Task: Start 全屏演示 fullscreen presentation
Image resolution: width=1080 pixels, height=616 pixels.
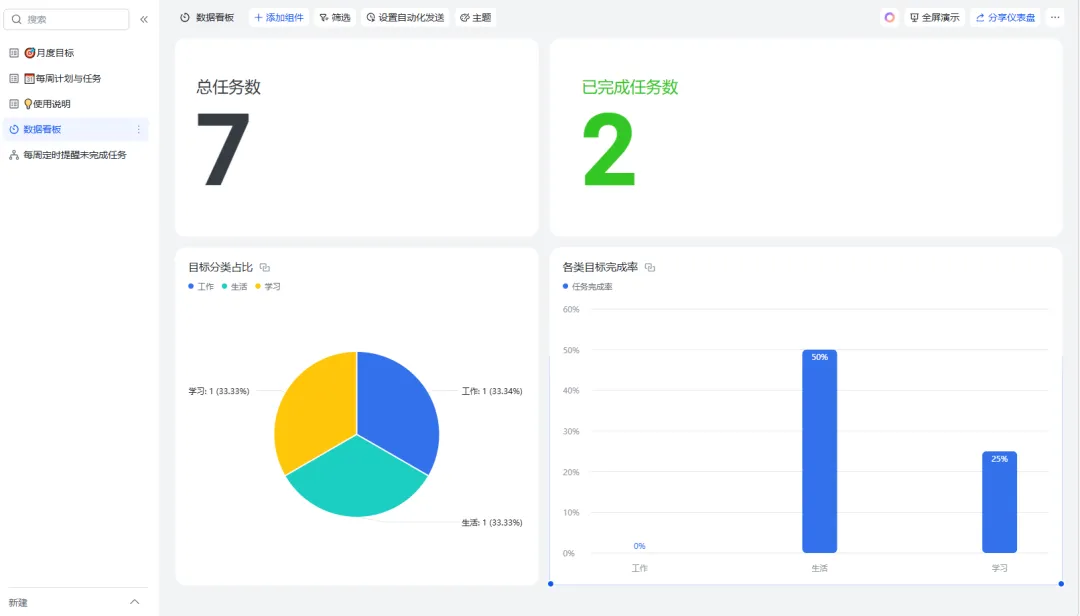Action: tap(935, 18)
